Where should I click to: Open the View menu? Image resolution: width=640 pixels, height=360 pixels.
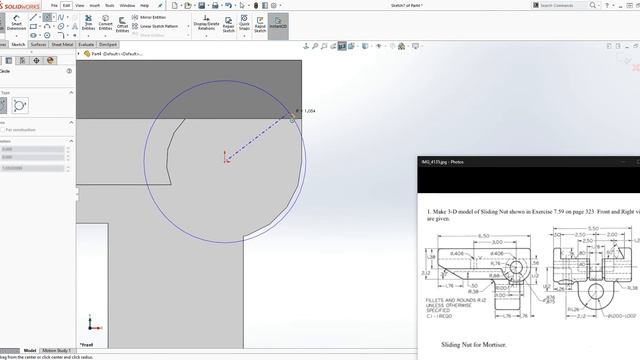pyautogui.click(x=80, y=6)
